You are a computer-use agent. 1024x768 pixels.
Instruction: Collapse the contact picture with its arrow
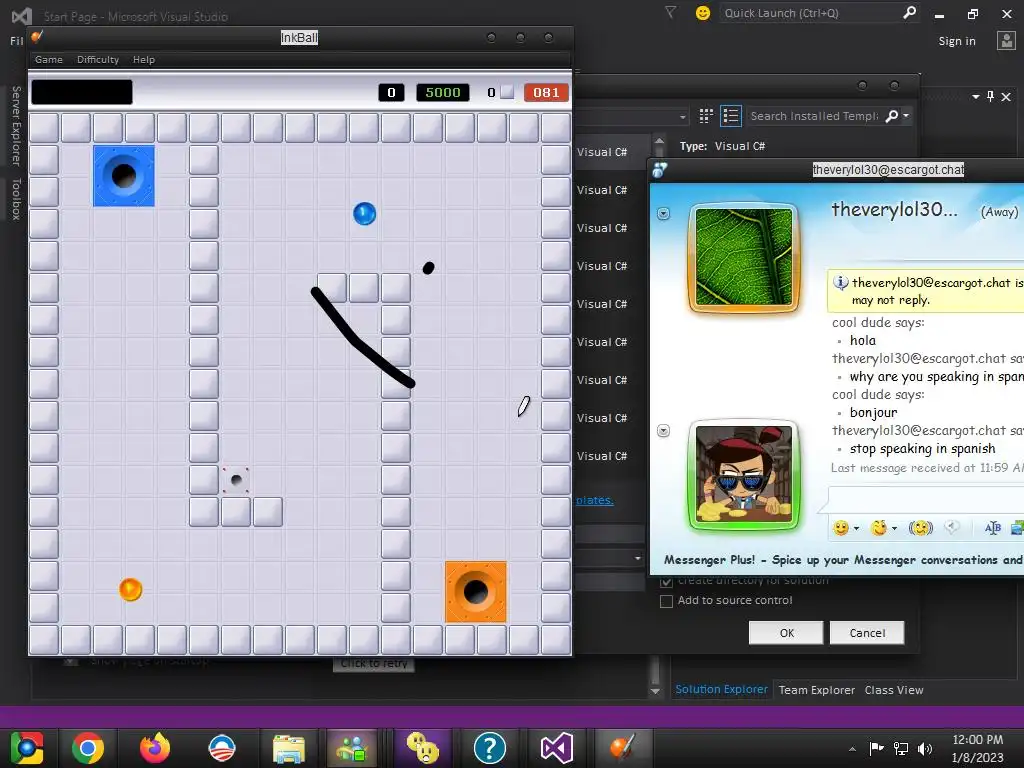664,214
